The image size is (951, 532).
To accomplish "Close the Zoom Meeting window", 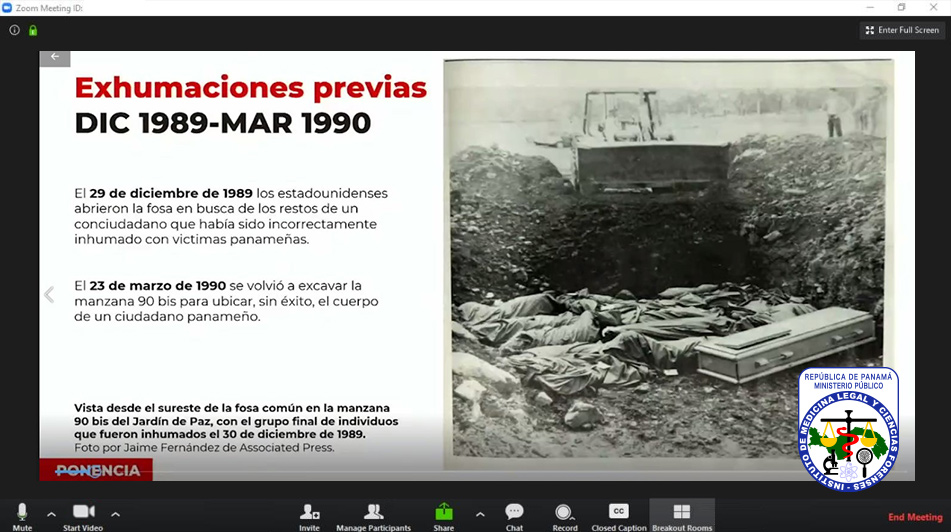I will [x=933, y=7].
